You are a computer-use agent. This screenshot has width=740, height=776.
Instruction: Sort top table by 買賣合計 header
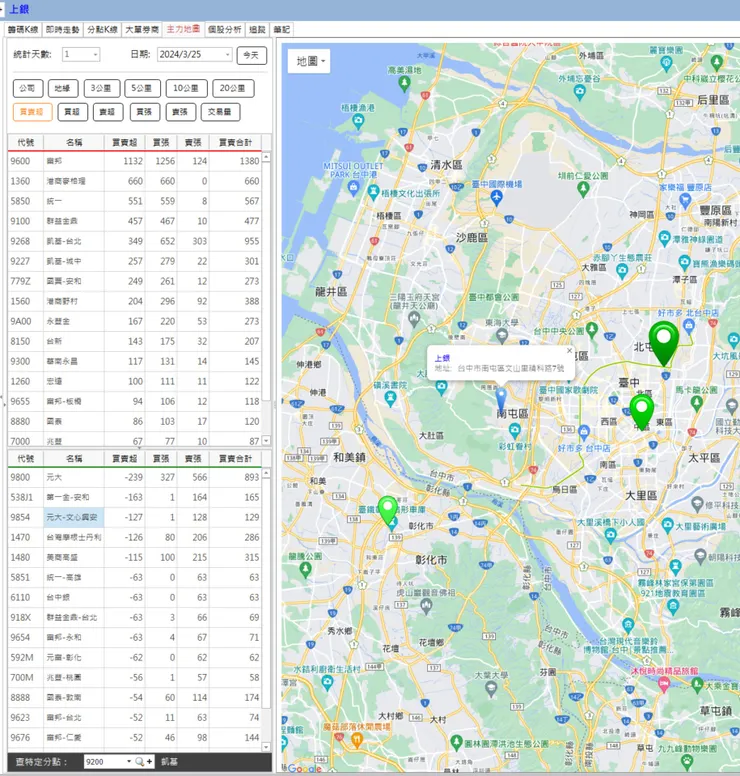point(235,143)
